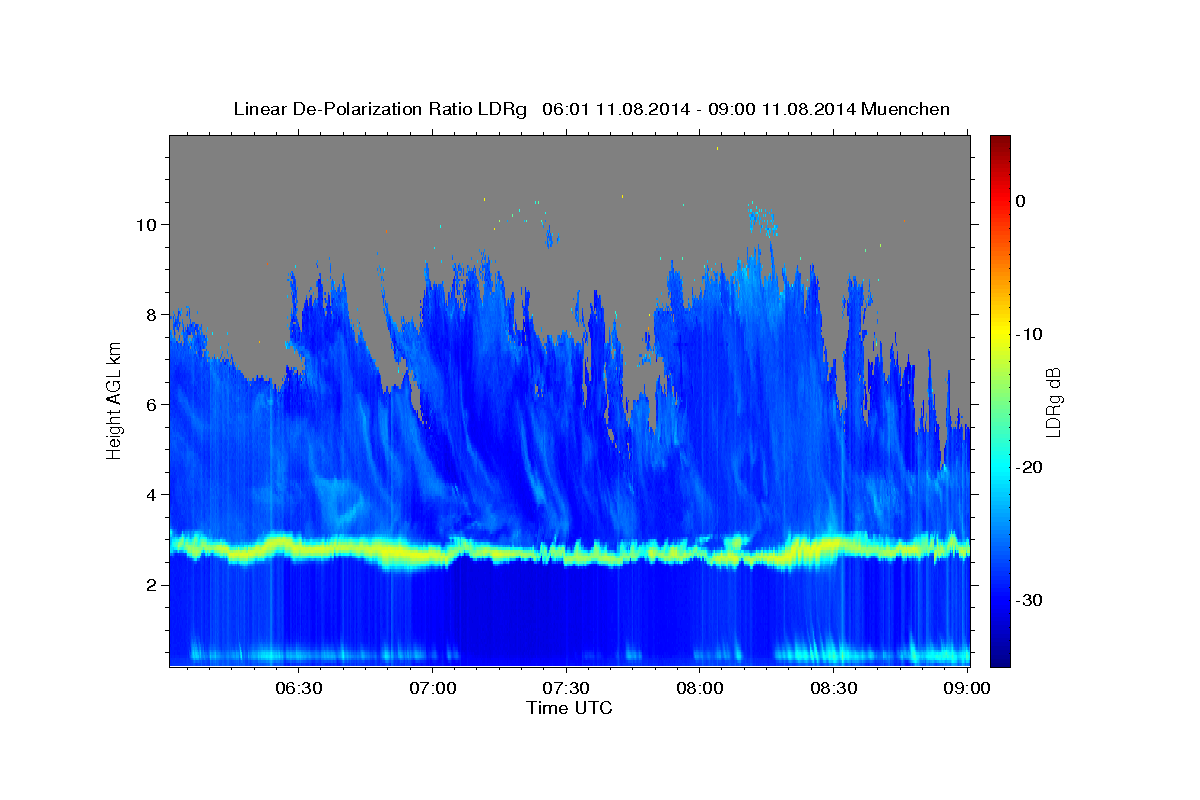Click the height axis value '10'
Screen dimensions: 1200x800
tap(147, 224)
